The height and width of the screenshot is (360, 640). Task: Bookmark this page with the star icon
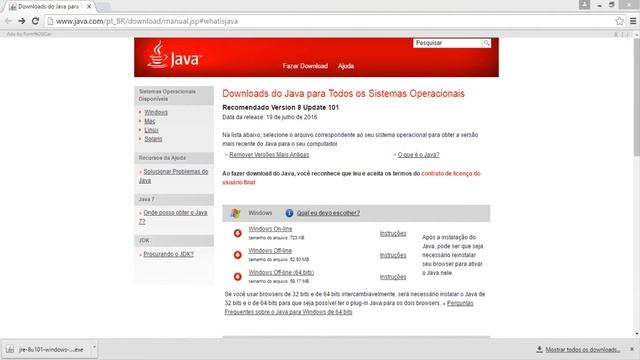pyautogui.click(x=619, y=21)
